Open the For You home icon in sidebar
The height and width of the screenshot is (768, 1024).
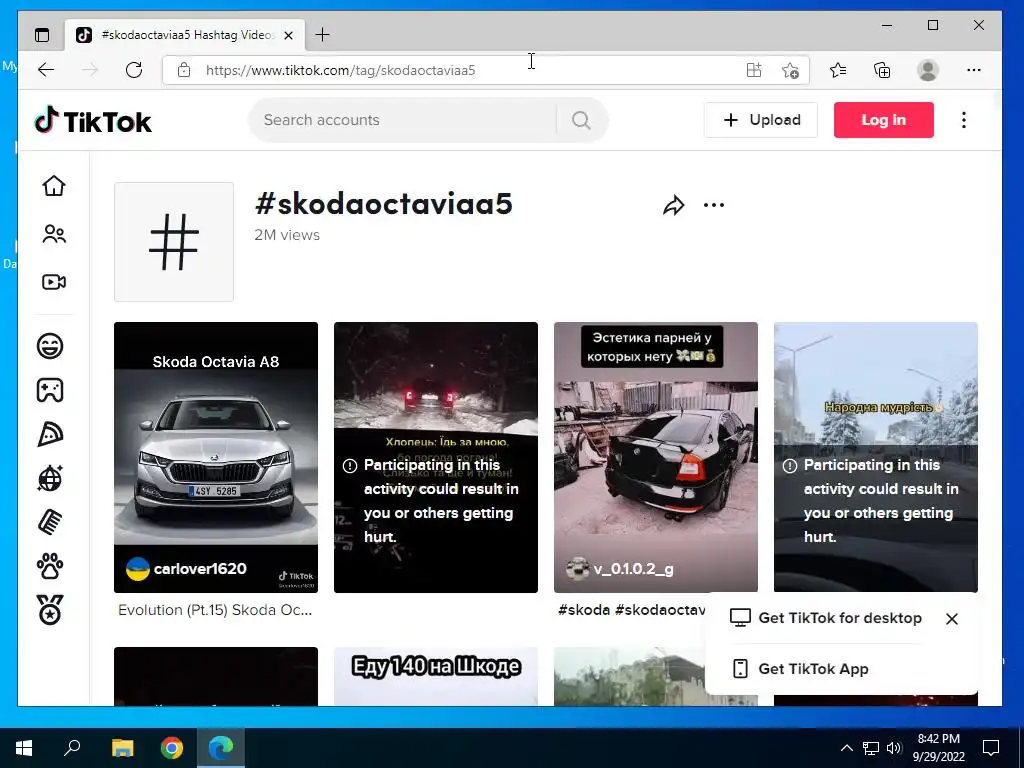54,186
